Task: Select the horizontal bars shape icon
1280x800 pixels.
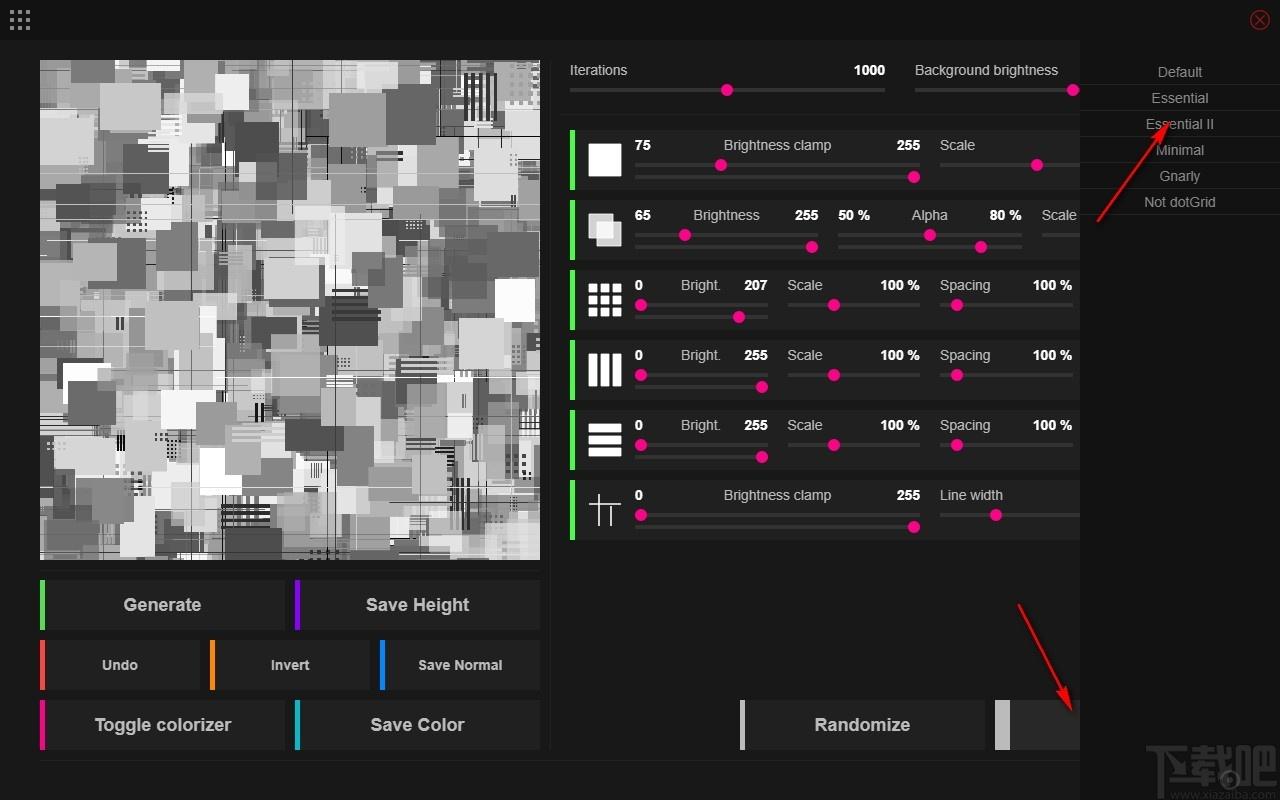Action: tap(605, 440)
